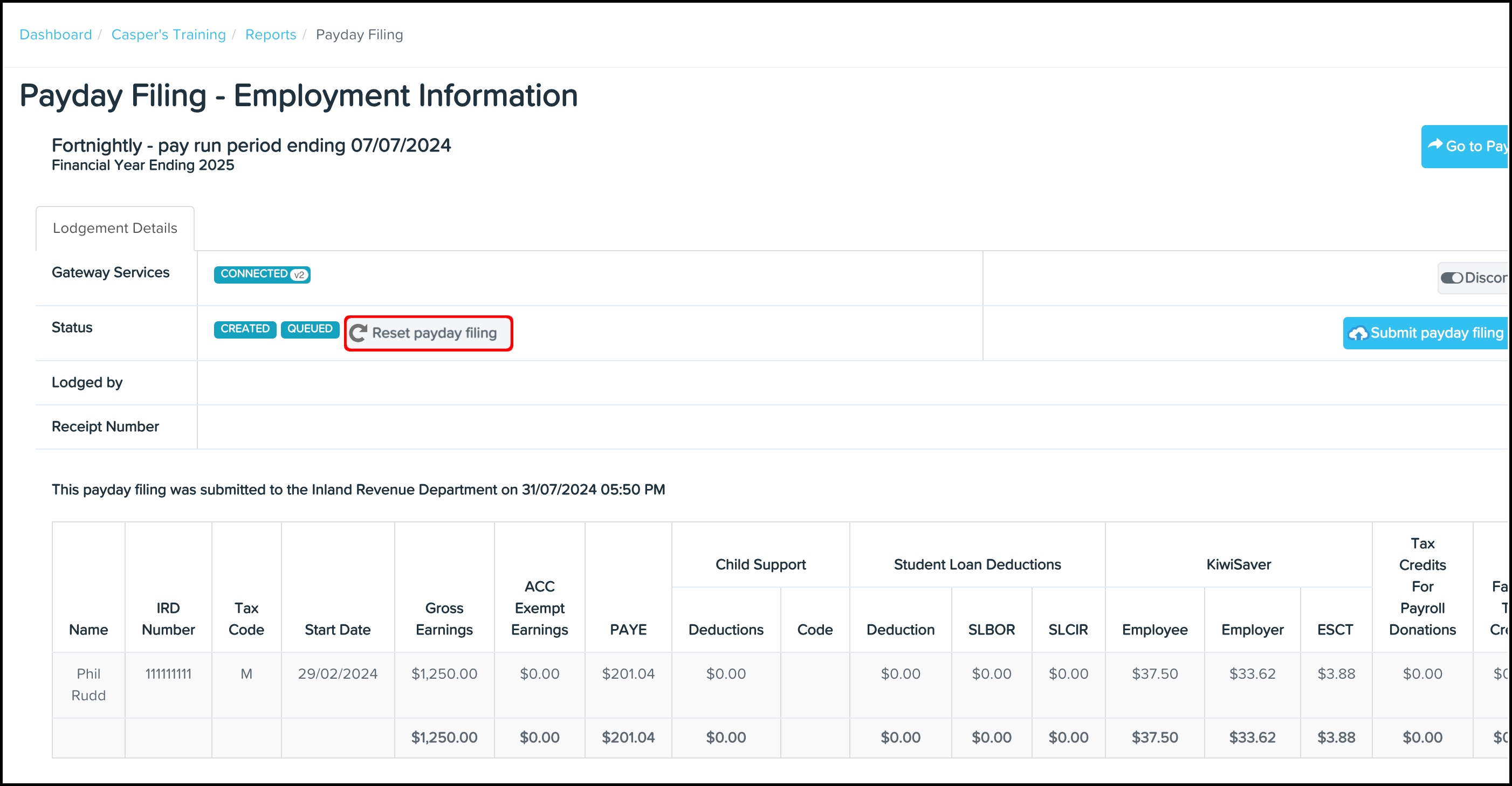
Task: Click the cloud upload icon on Submit
Action: pos(1358,333)
